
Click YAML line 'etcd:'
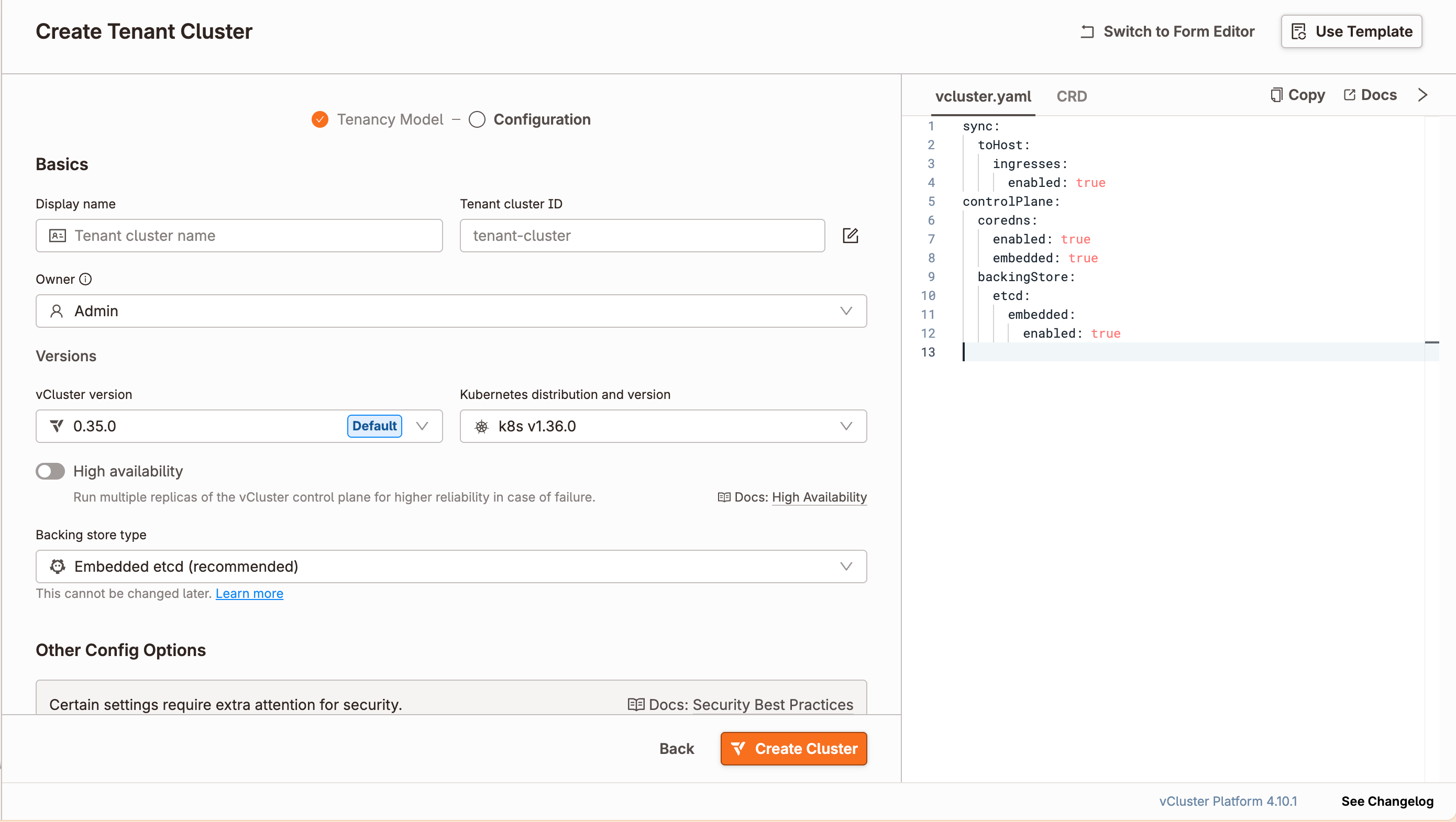(1011, 296)
